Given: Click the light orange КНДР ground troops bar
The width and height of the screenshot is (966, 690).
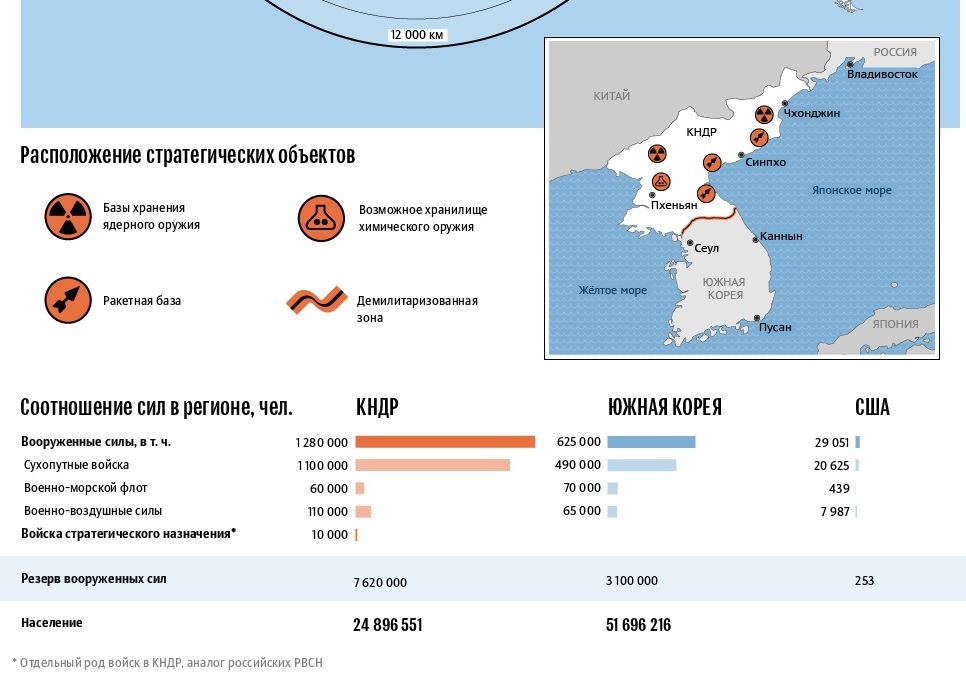Looking at the screenshot, I should (432, 465).
